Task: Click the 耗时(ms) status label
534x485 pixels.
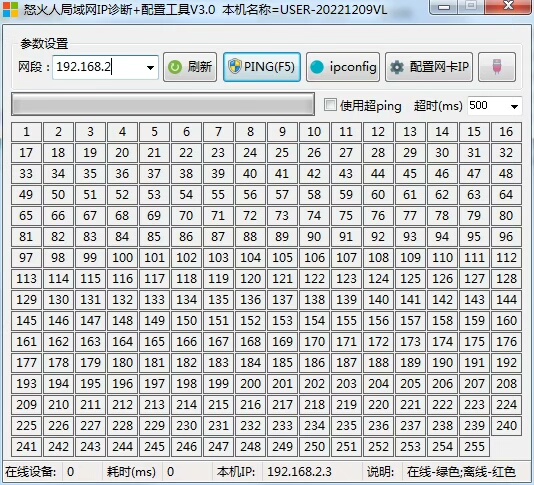Action: (x=131, y=472)
